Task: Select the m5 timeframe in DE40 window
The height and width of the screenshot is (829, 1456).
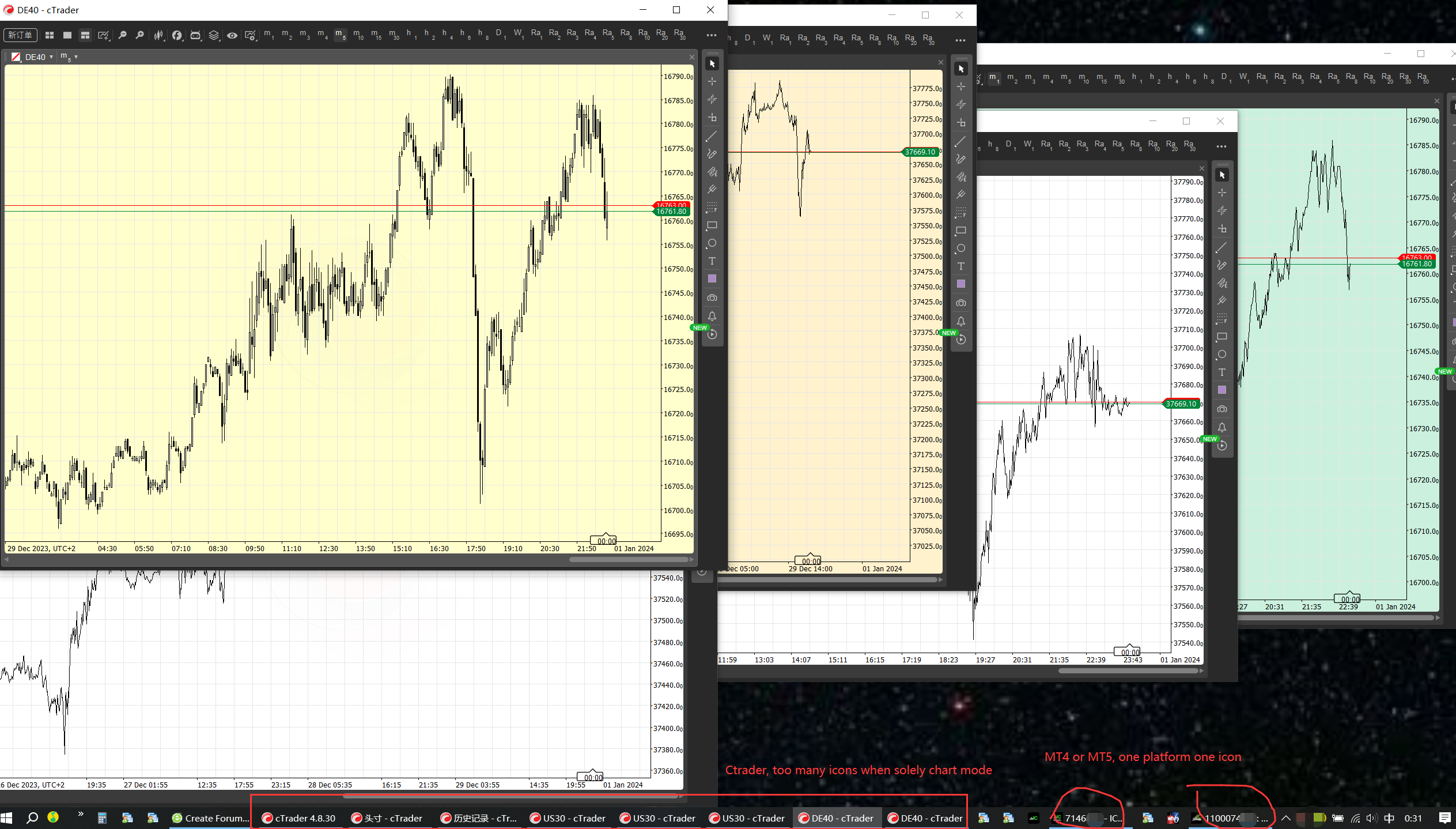Action: tap(340, 35)
